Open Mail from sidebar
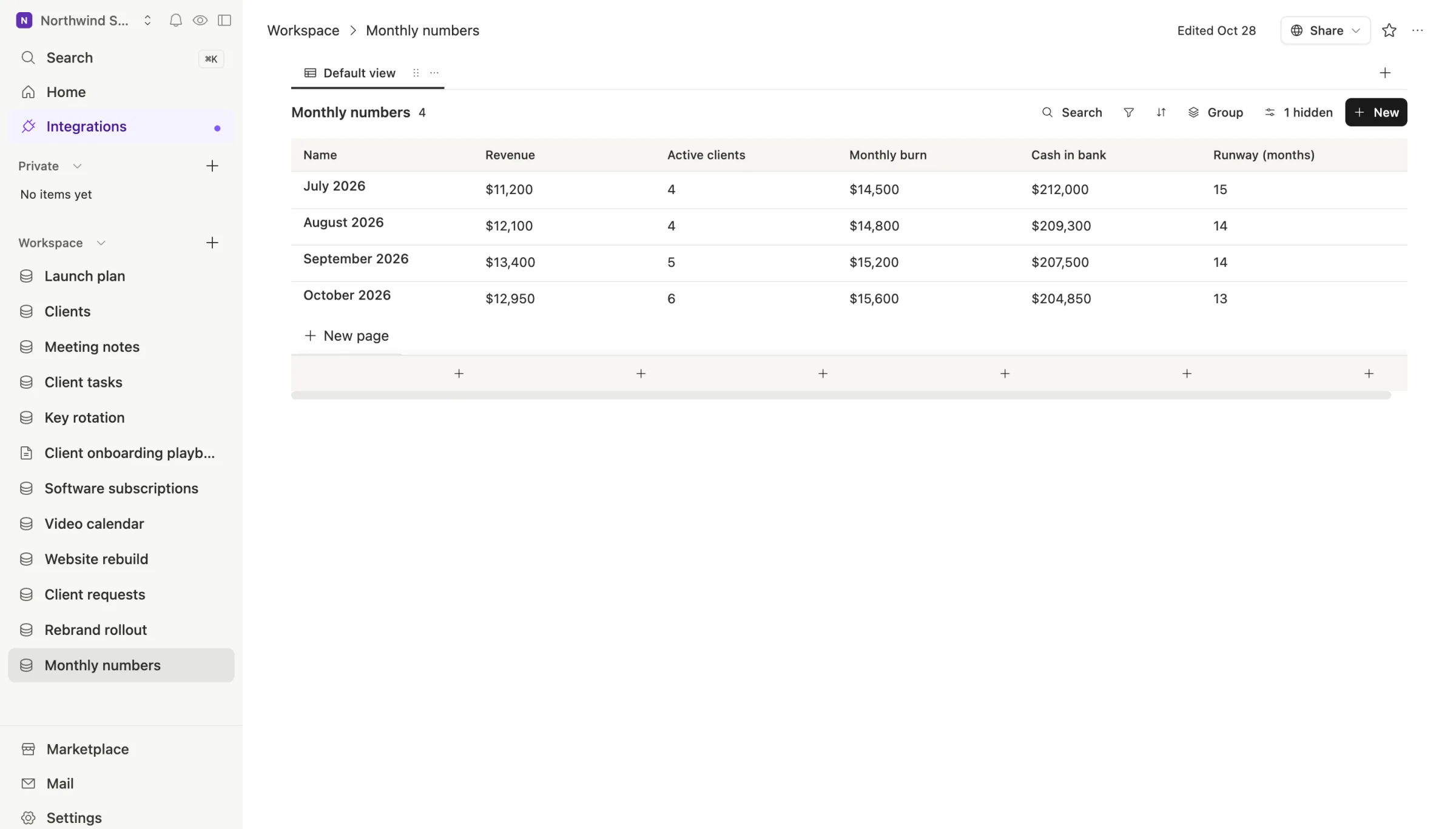 [x=121, y=784]
